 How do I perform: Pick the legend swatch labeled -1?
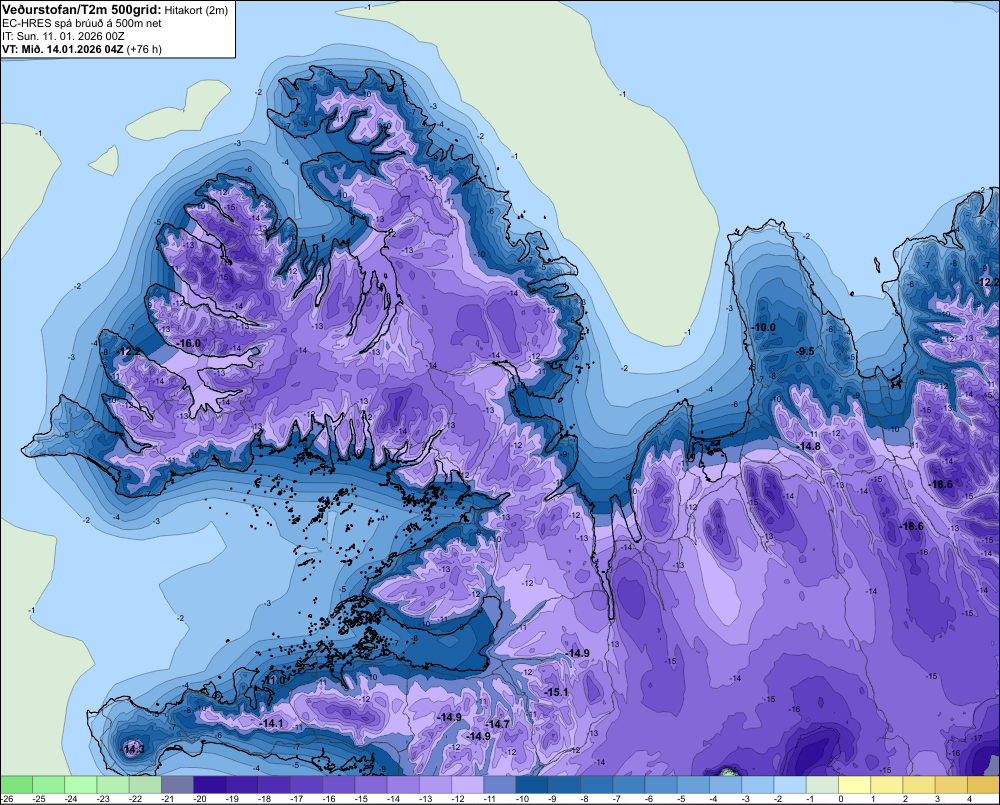[x=822, y=784]
